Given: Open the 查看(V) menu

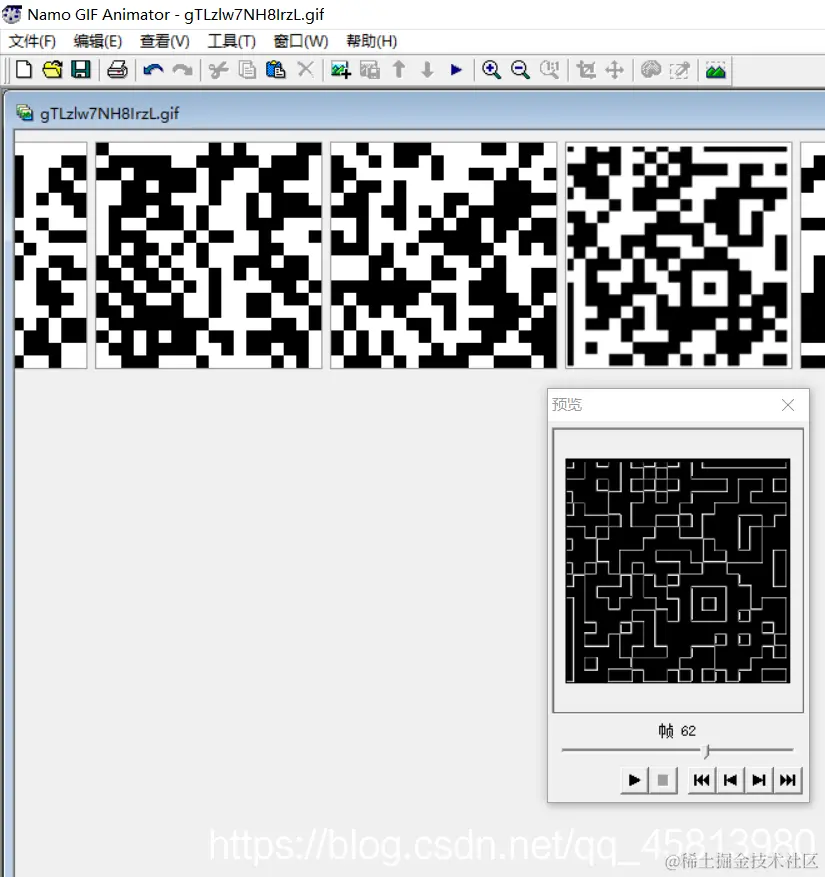Looking at the screenshot, I should click(x=164, y=41).
